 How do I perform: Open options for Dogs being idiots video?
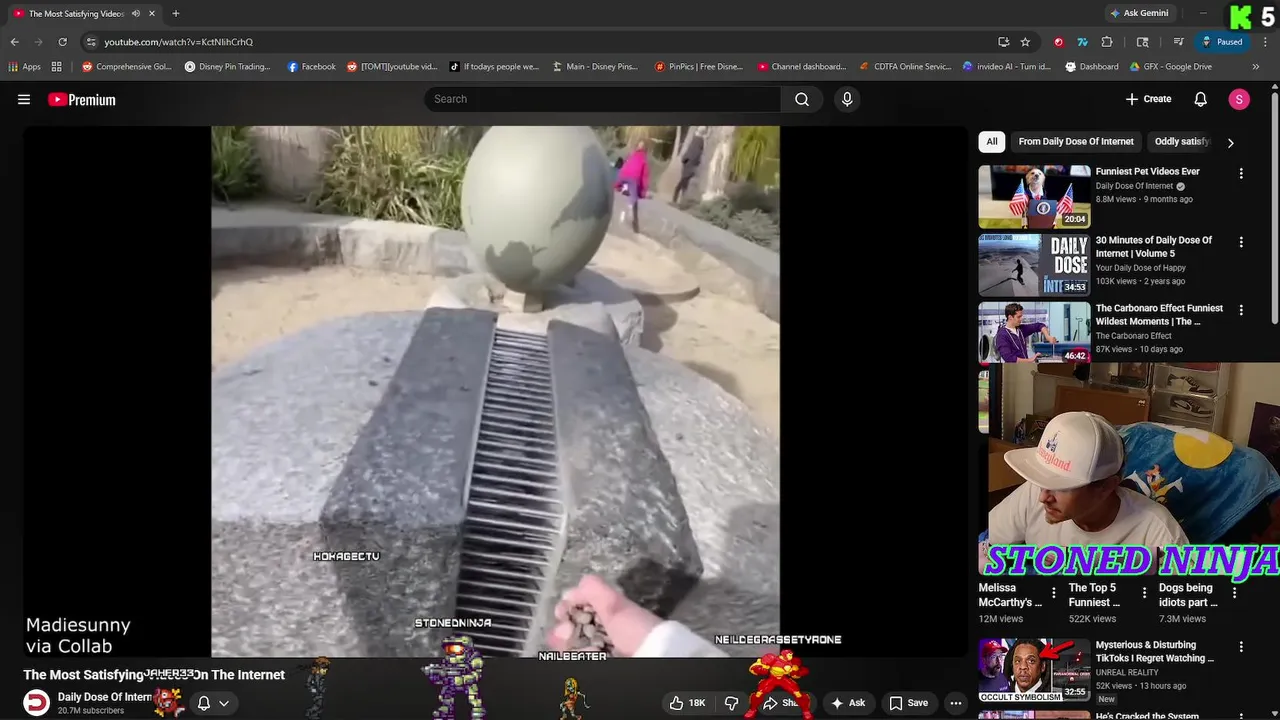click(x=1234, y=592)
